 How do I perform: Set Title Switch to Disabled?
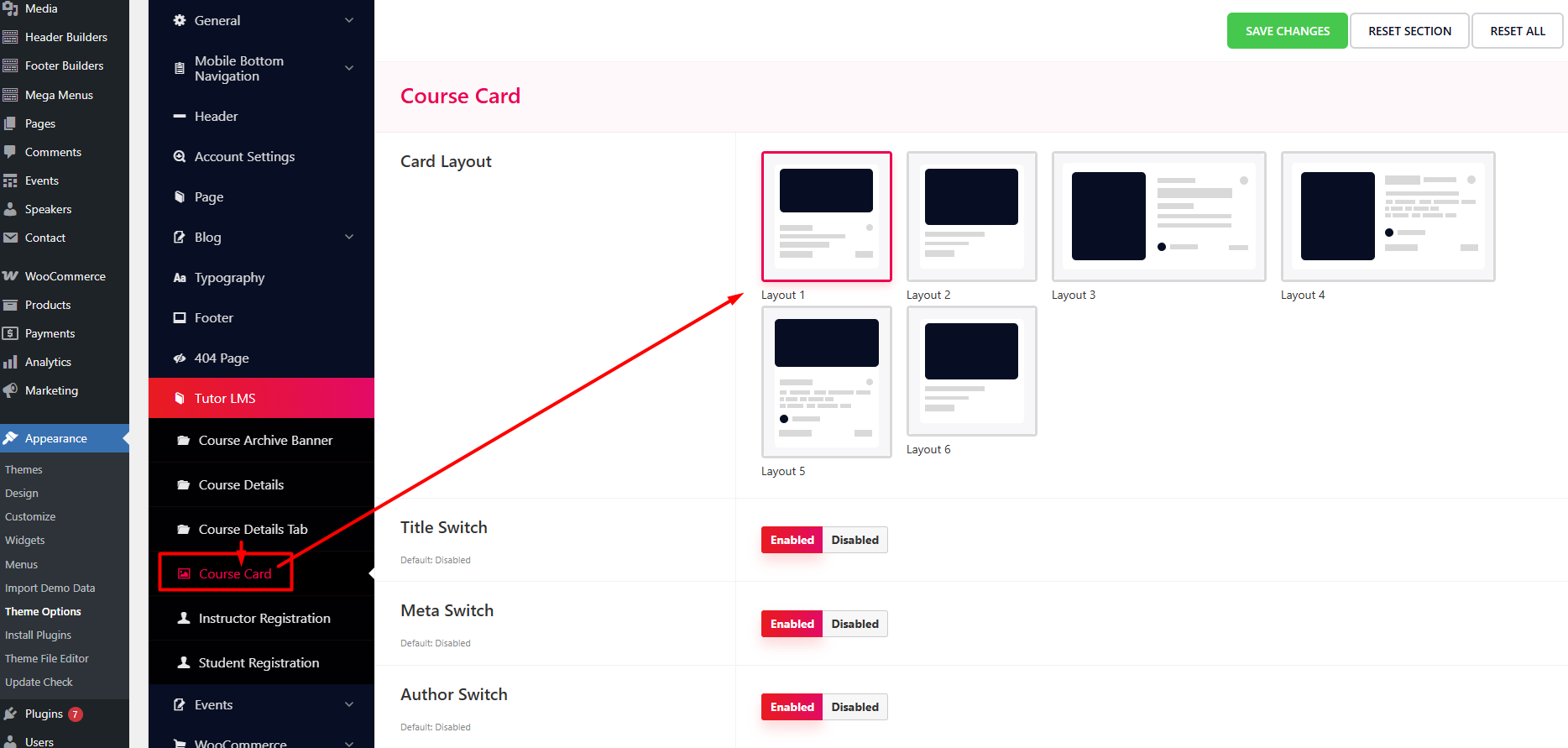pos(855,540)
